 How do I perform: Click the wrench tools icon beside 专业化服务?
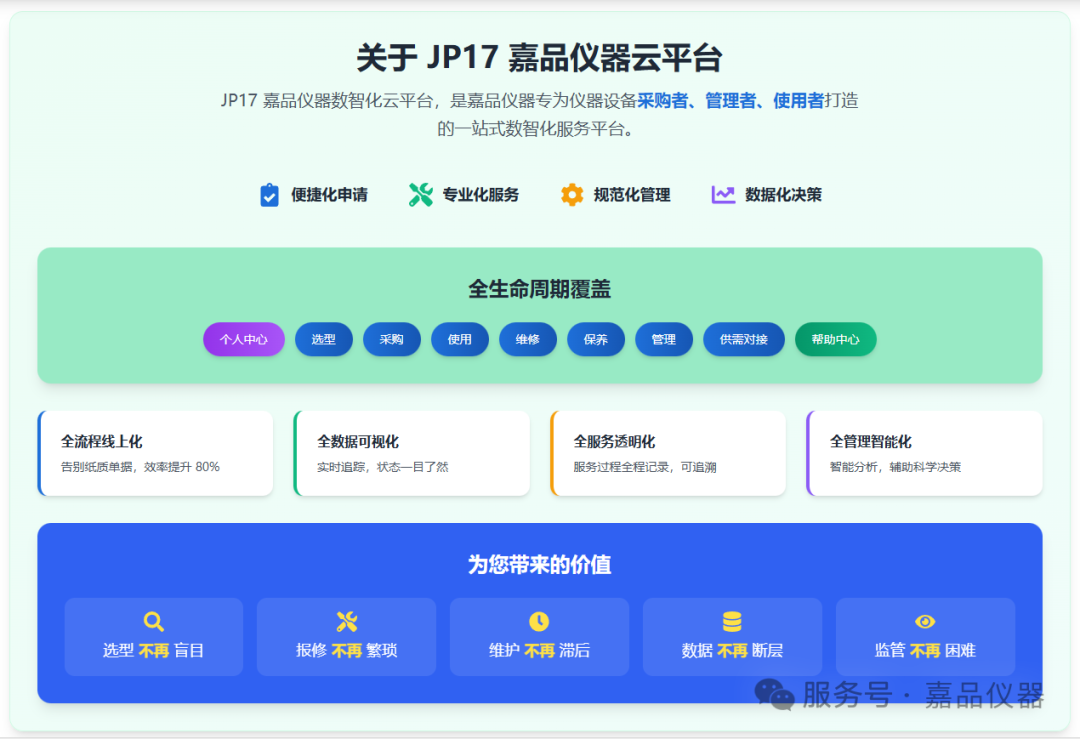[x=421, y=195]
